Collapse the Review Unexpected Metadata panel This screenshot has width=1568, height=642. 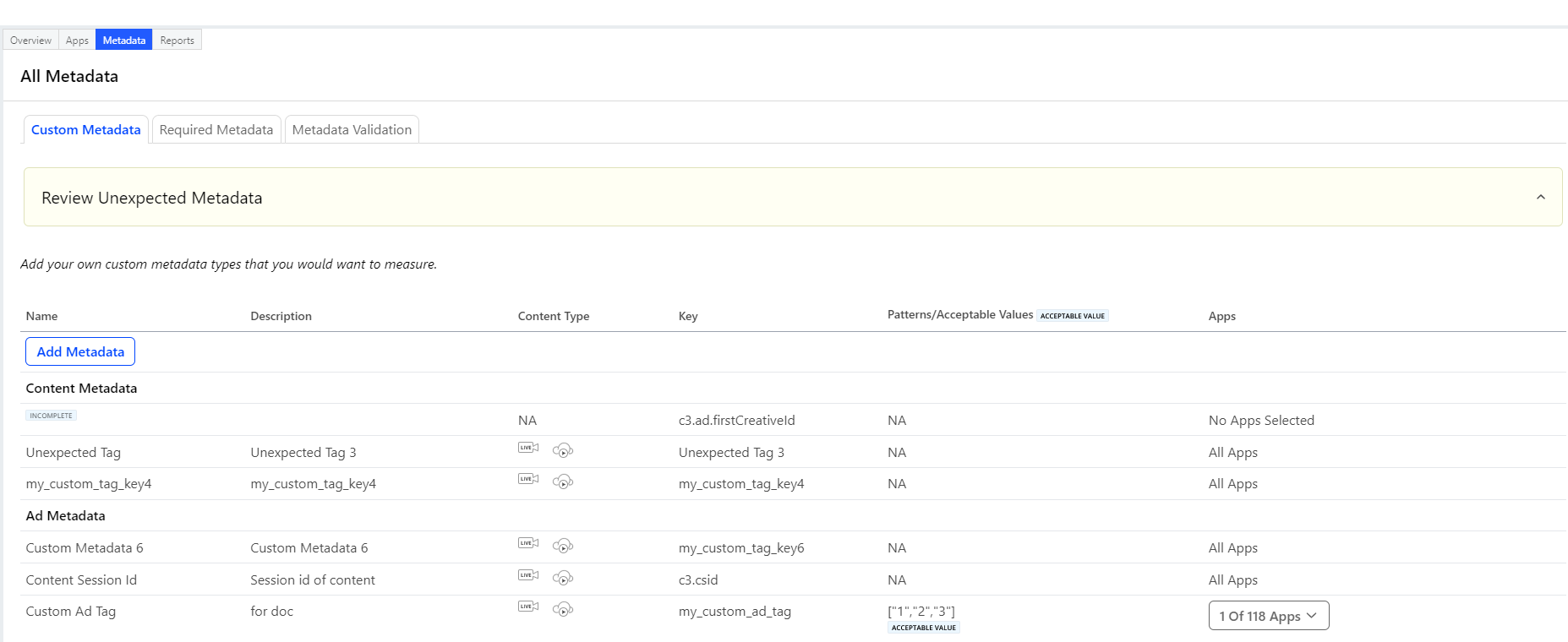click(1540, 197)
